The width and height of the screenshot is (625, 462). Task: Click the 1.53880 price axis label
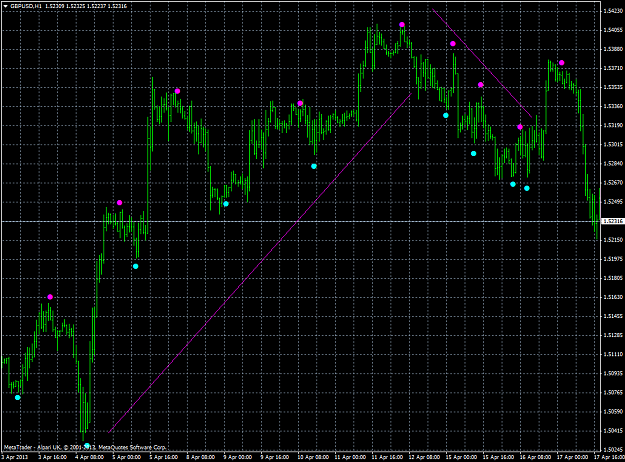pyautogui.click(x=613, y=49)
